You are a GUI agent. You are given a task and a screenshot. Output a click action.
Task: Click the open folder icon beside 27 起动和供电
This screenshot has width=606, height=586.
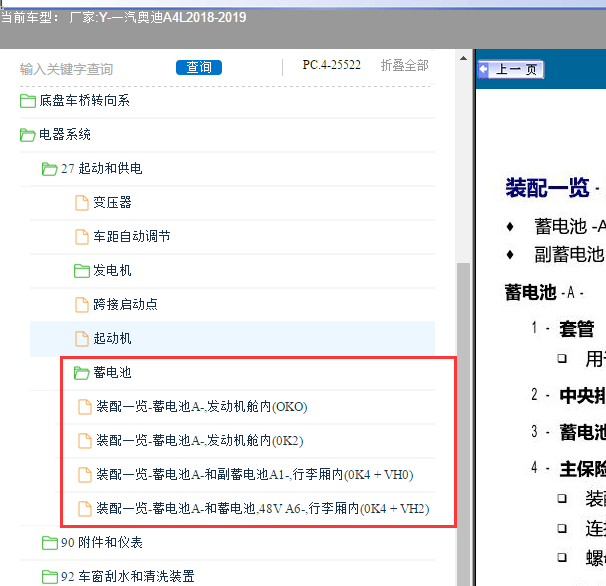(50, 169)
